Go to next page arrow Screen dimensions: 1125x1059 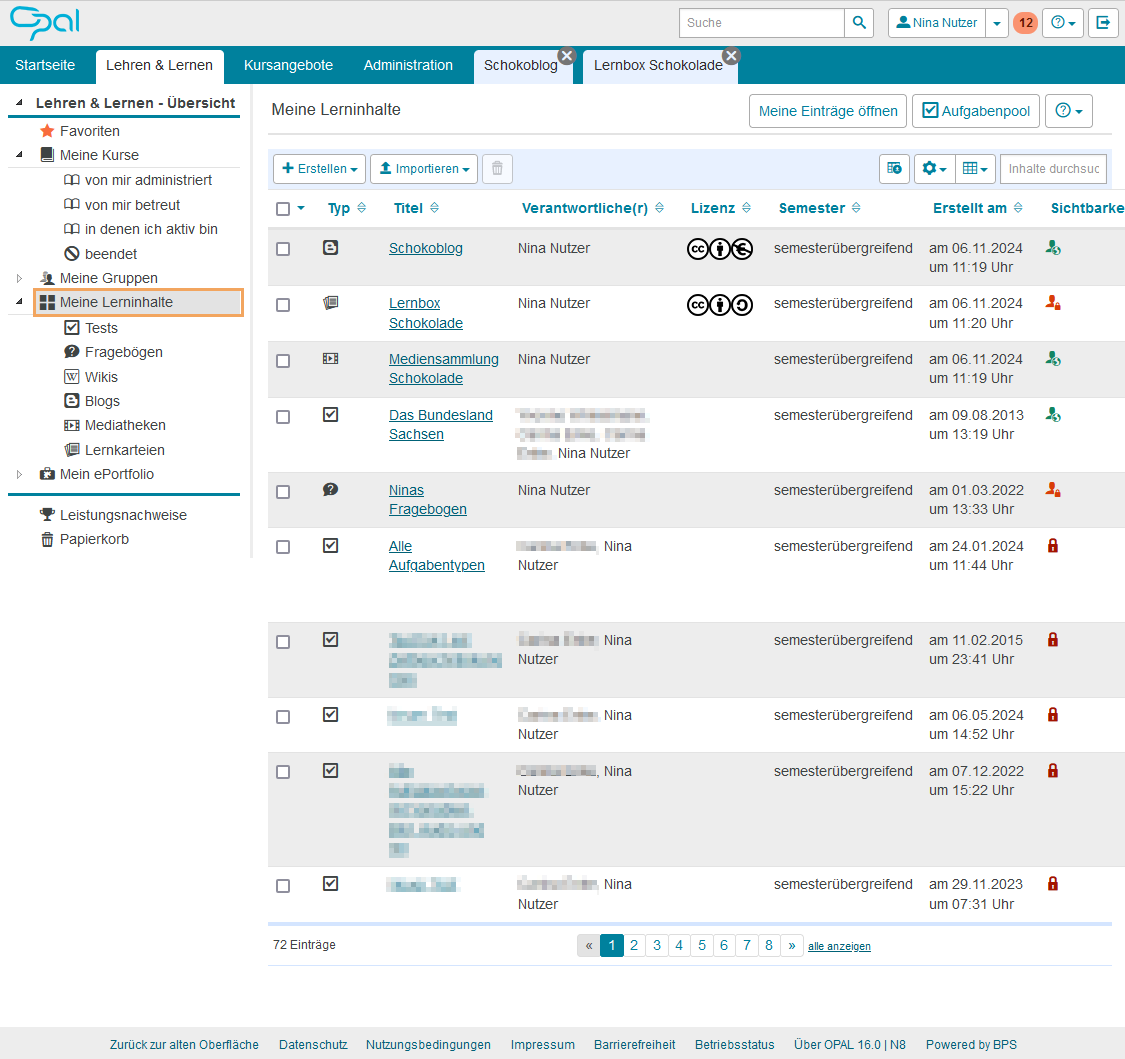tap(792, 946)
